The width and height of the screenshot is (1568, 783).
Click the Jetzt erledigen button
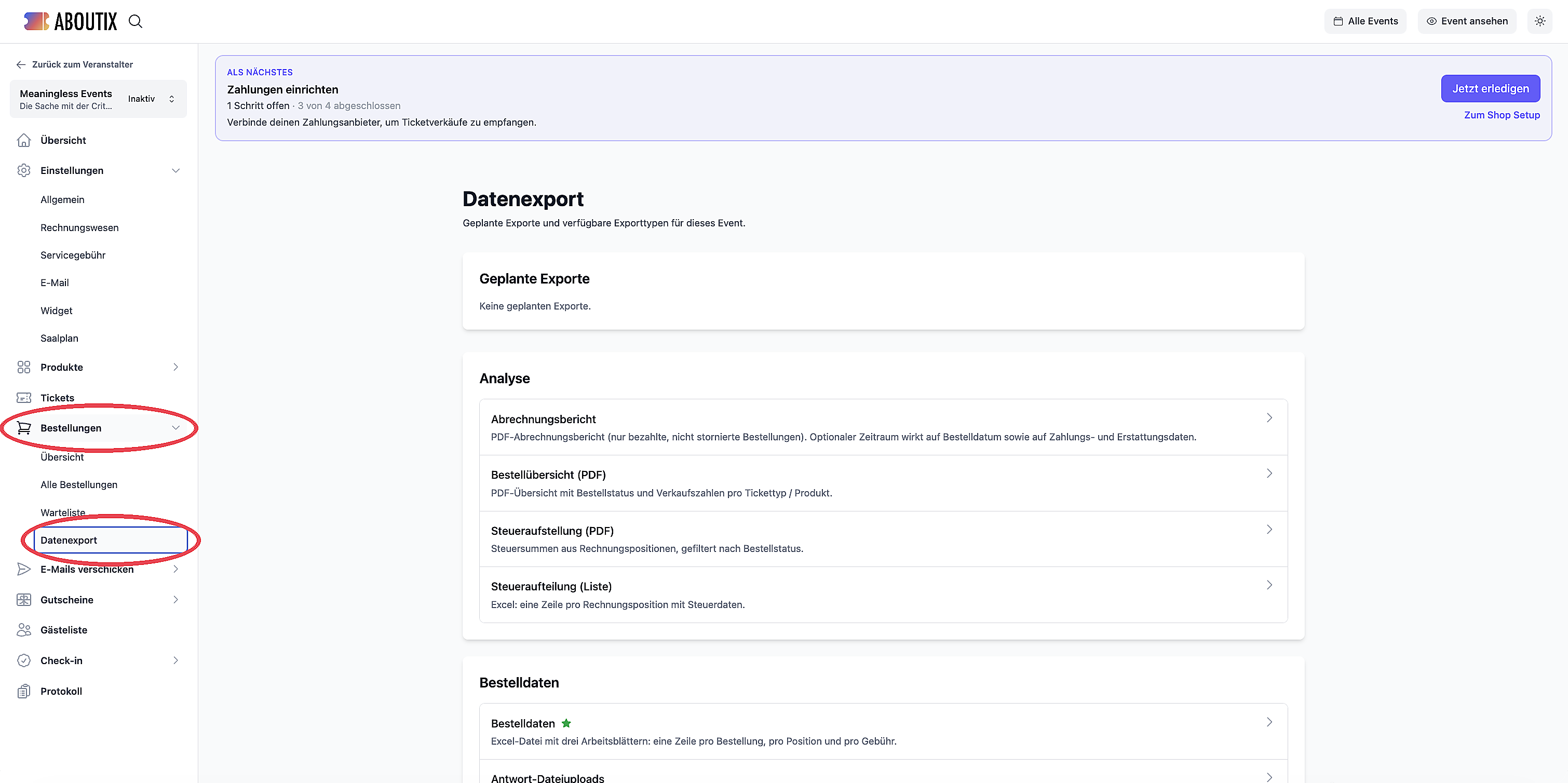coord(1490,88)
